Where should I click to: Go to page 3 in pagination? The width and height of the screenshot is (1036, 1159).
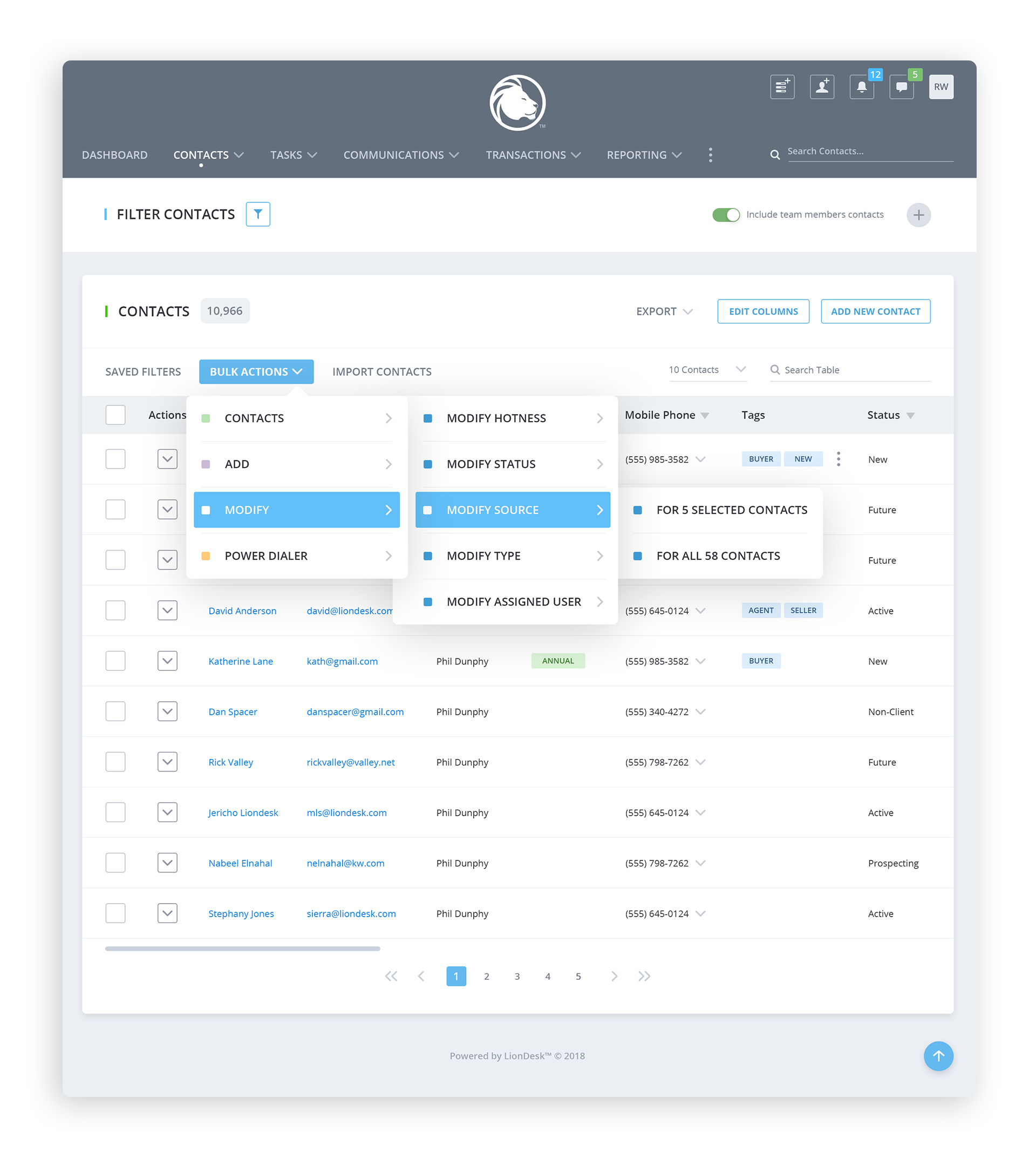[x=517, y=975]
